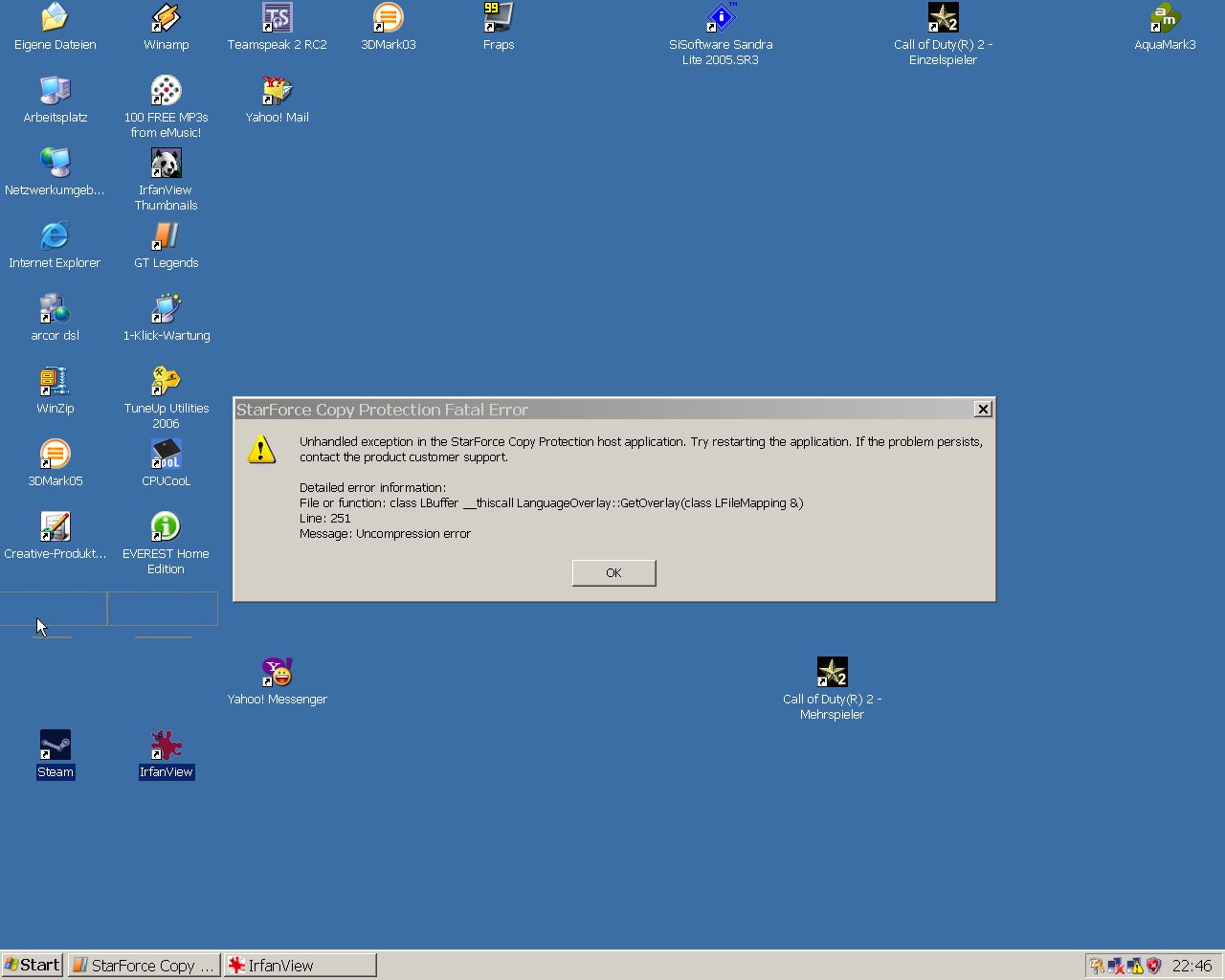Select the Yahoo! Mail icon
This screenshot has width=1225, height=980.
pos(277,100)
